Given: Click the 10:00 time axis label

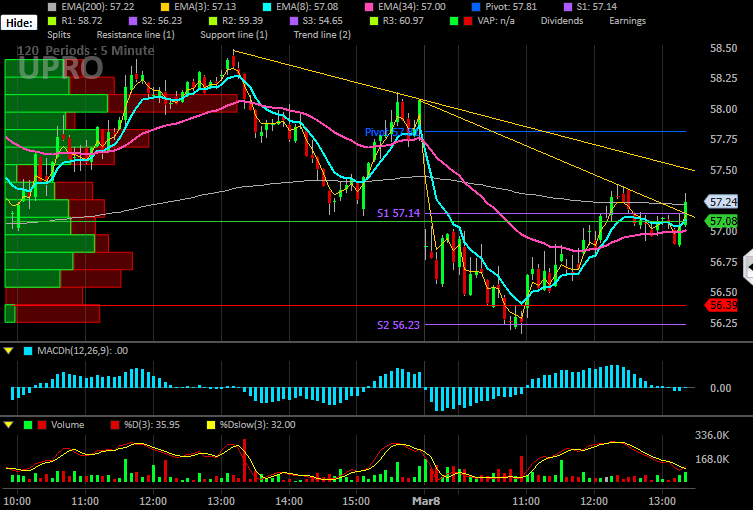Looking at the screenshot, I should tap(17, 501).
